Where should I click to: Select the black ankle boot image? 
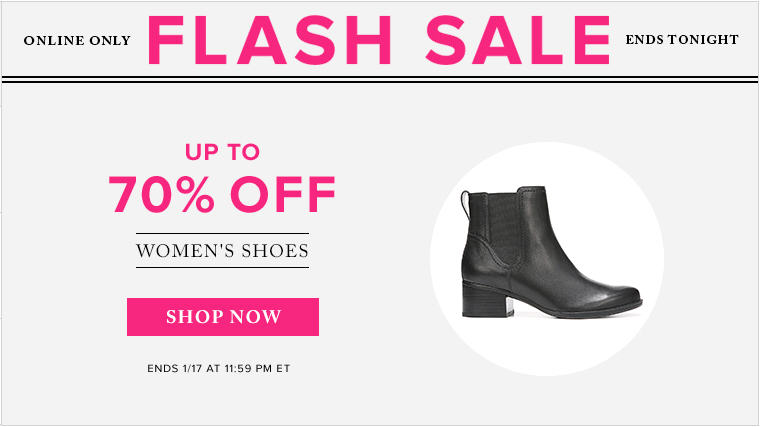(551, 252)
